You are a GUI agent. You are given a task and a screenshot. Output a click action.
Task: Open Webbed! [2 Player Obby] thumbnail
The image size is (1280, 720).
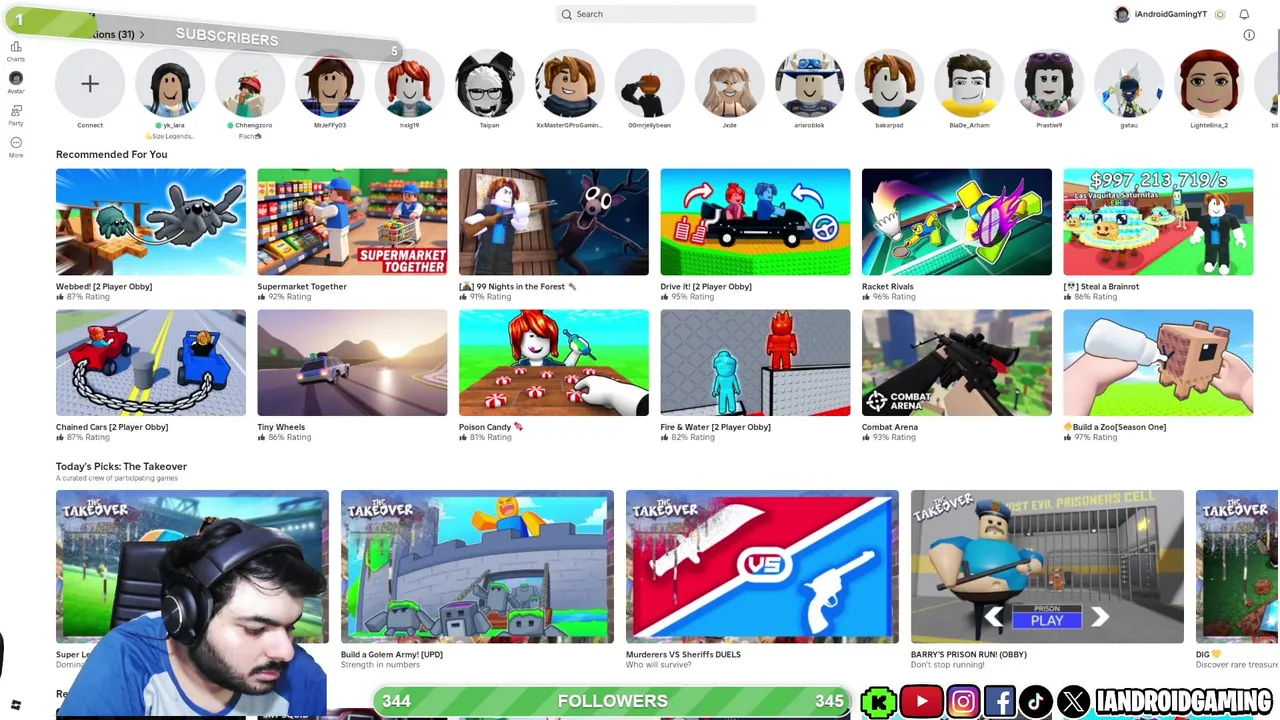[151, 222]
